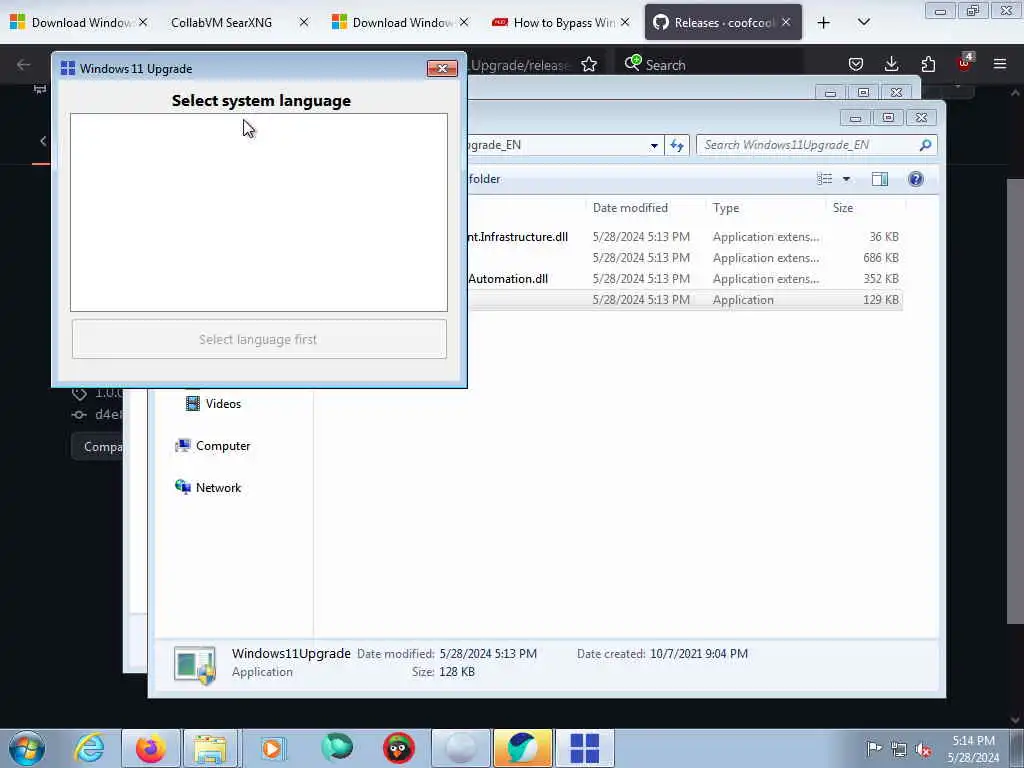Expand Explorer address bar history dropdown

click(x=654, y=146)
